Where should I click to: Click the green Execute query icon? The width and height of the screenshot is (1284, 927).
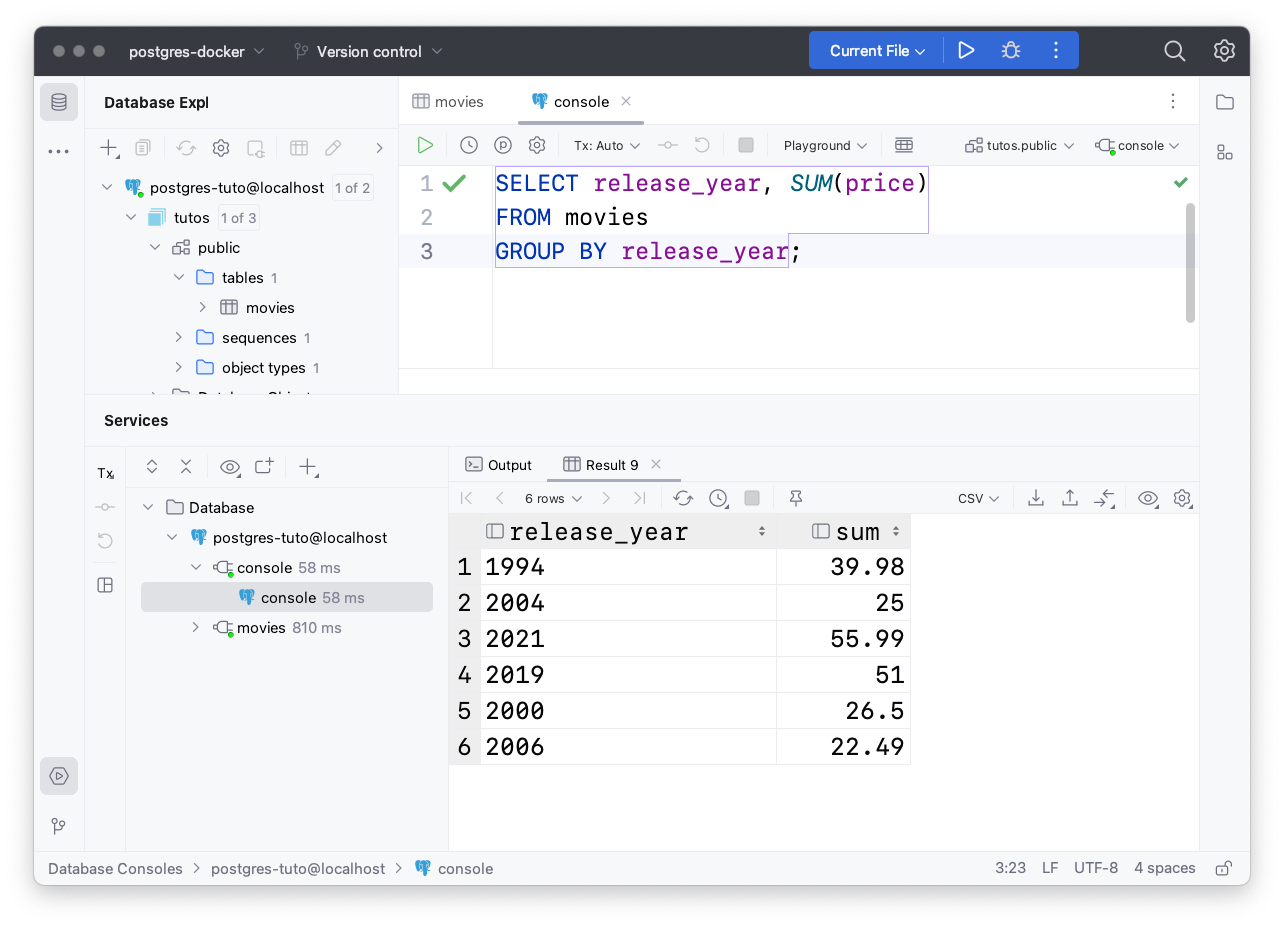(x=425, y=145)
